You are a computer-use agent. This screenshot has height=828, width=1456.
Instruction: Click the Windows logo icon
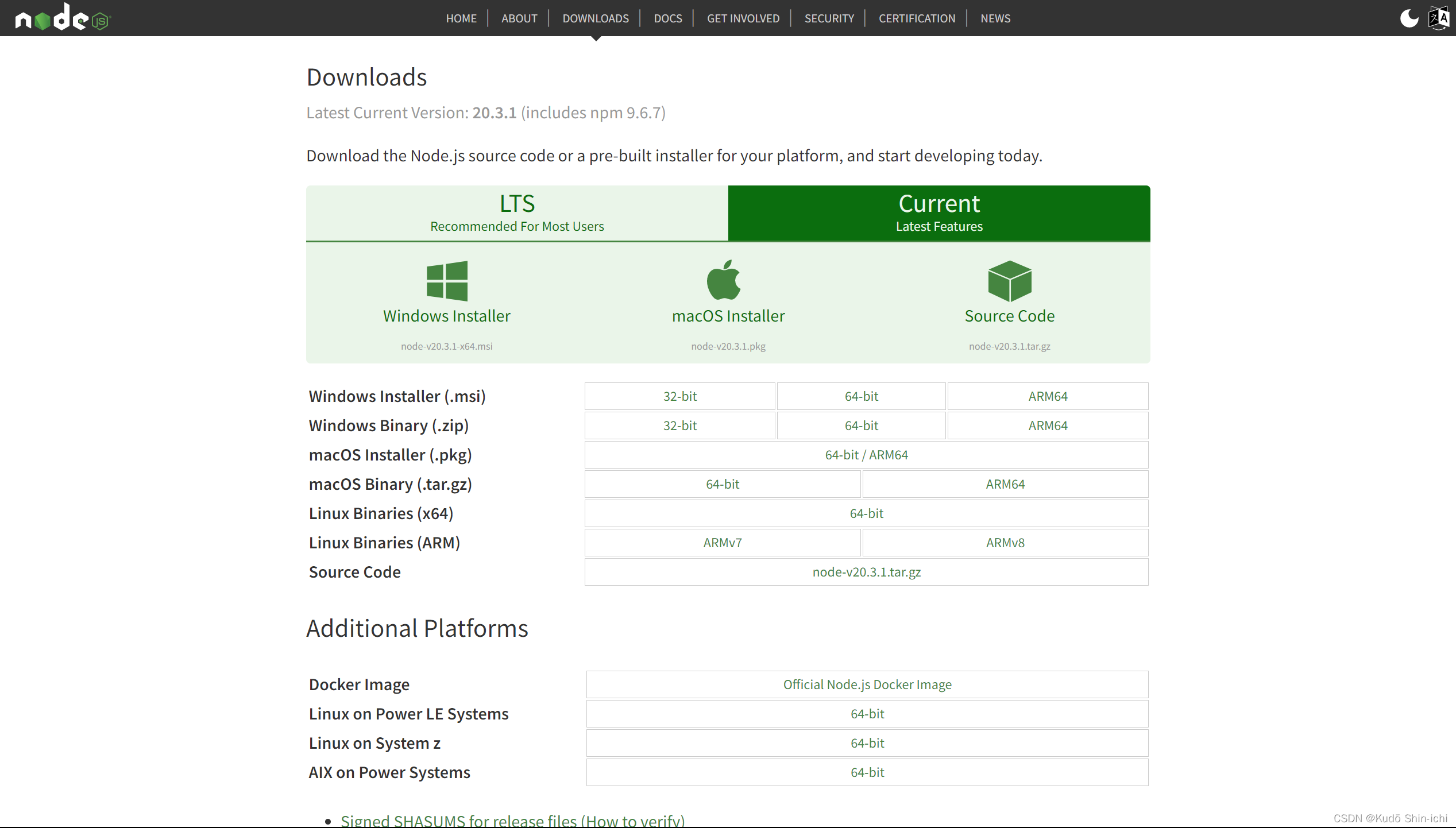click(447, 281)
